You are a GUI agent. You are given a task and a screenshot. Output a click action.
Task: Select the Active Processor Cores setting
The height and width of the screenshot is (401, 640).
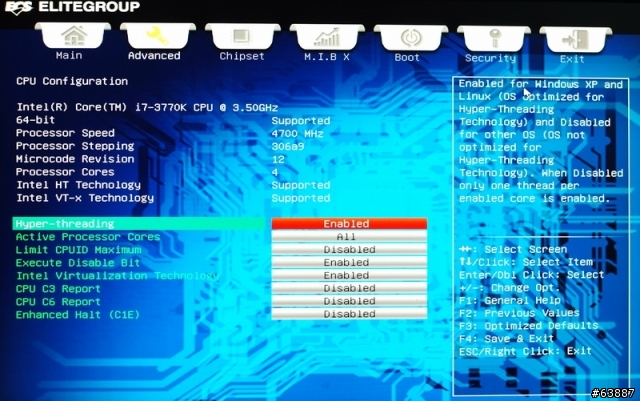(88, 237)
